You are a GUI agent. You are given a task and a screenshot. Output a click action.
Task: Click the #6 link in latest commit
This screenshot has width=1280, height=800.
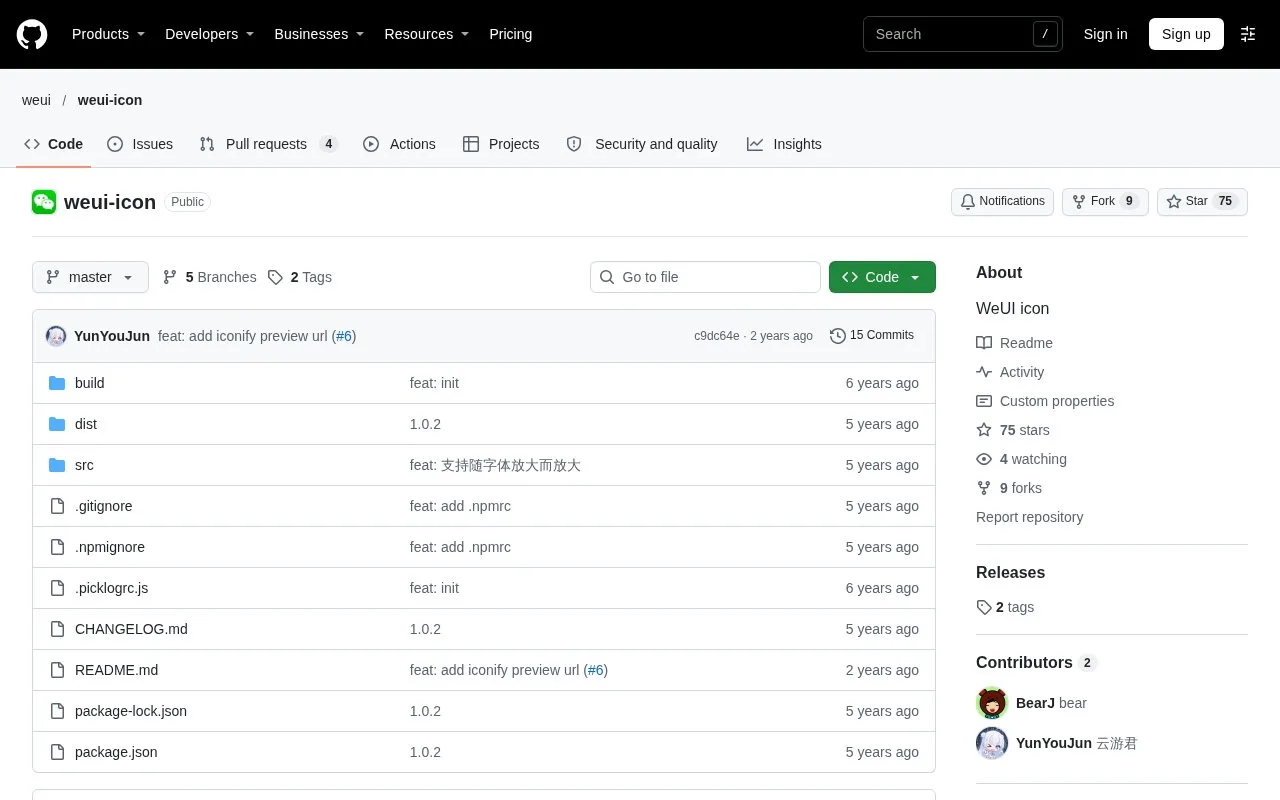coord(344,336)
